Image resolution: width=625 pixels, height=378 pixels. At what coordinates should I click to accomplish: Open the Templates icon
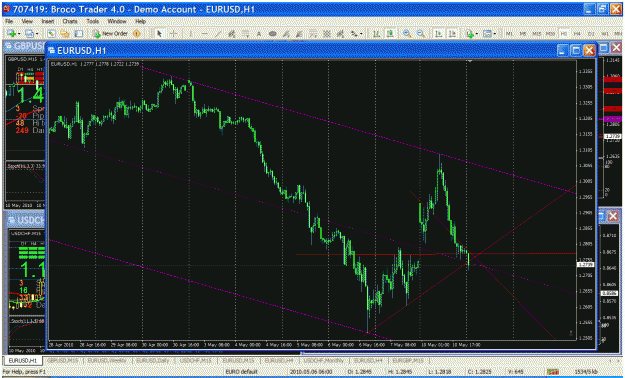487,34
